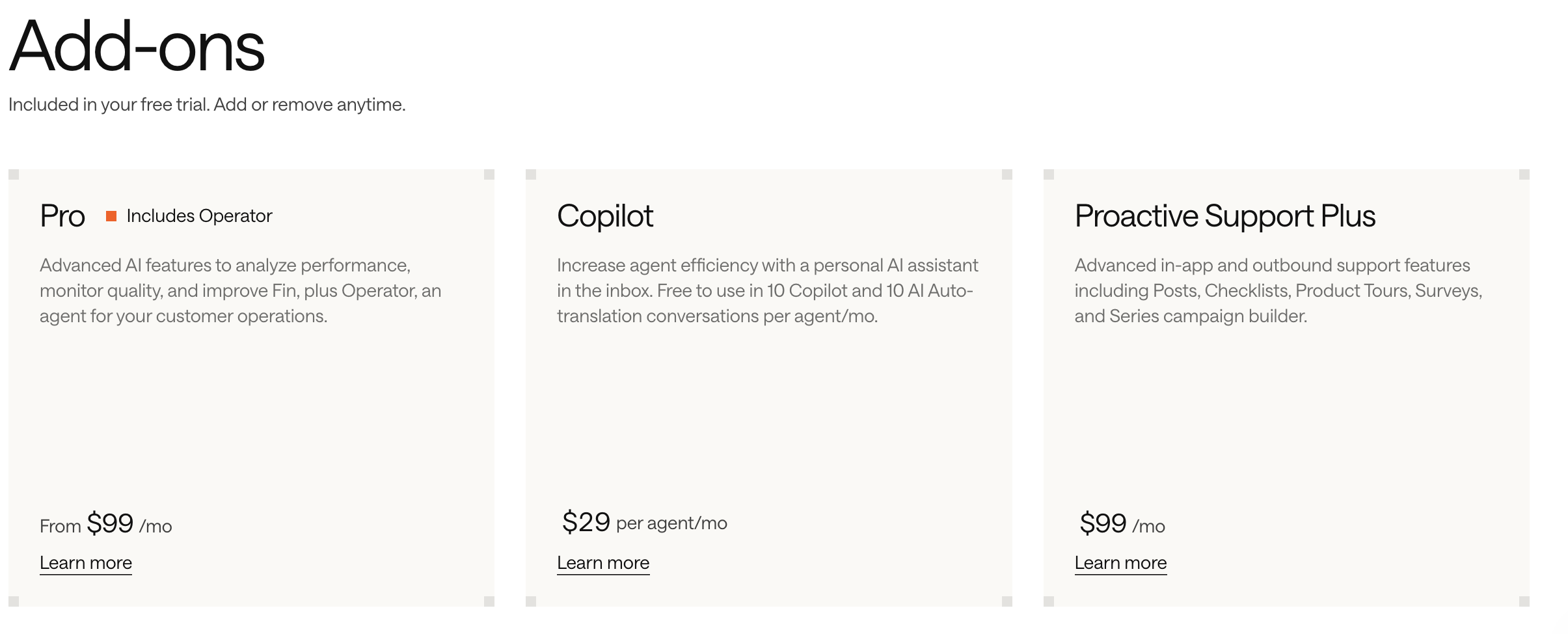Open Learn more link under Pro
Image resolution: width=1568 pixels, height=634 pixels.
point(86,562)
